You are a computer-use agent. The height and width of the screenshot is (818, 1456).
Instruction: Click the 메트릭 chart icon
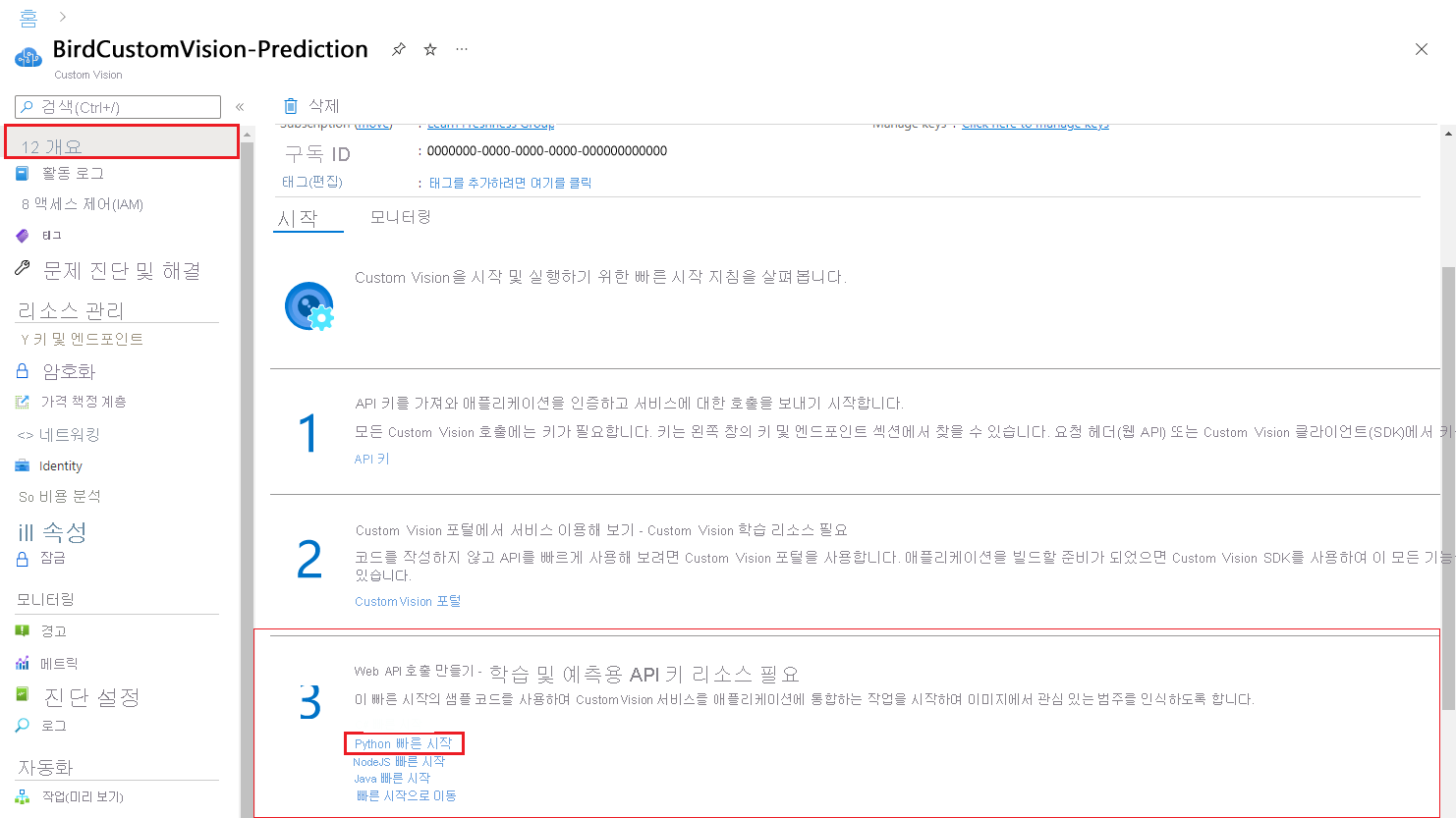click(23, 664)
